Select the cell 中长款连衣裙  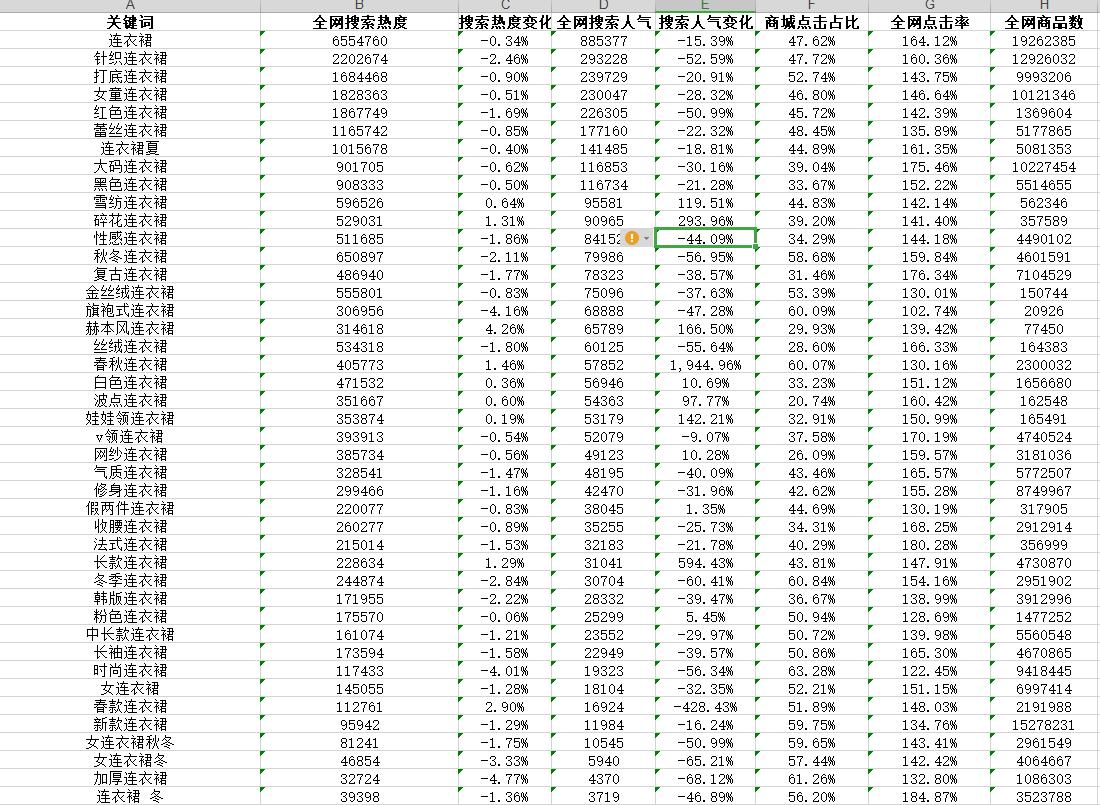click(130, 635)
